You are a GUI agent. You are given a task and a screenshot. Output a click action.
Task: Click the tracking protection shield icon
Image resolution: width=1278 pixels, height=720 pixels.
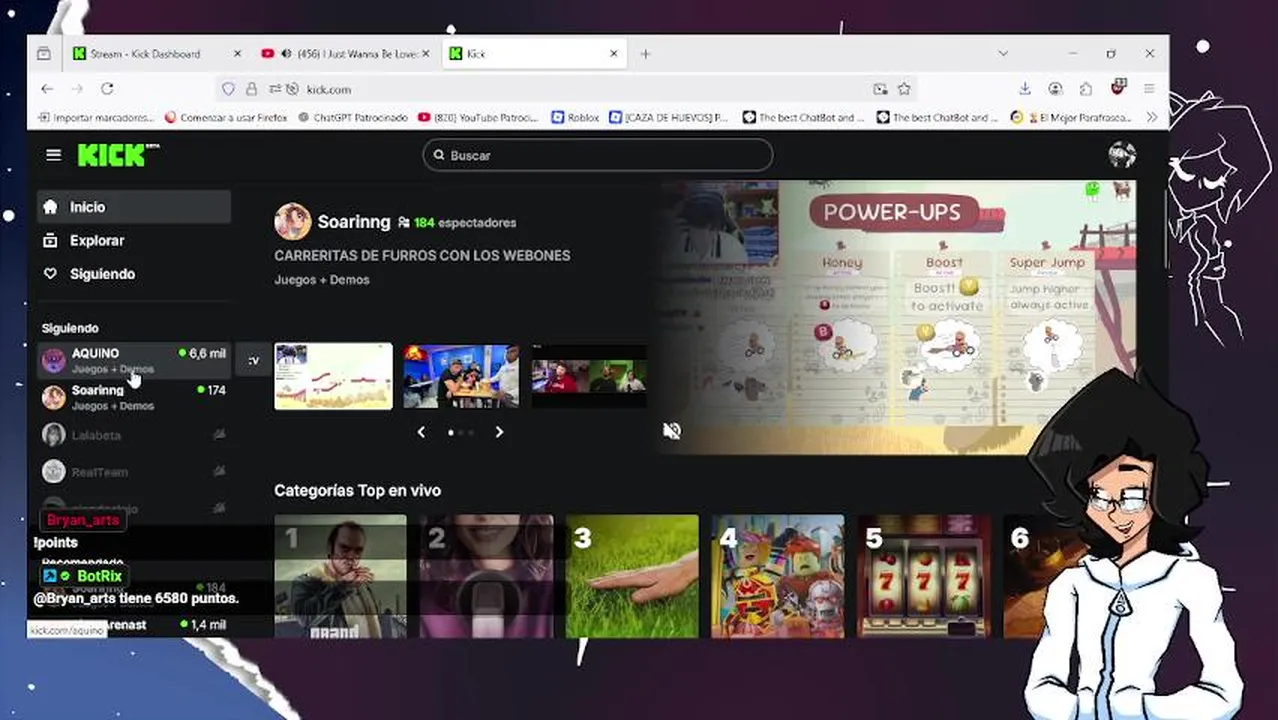click(228, 89)
